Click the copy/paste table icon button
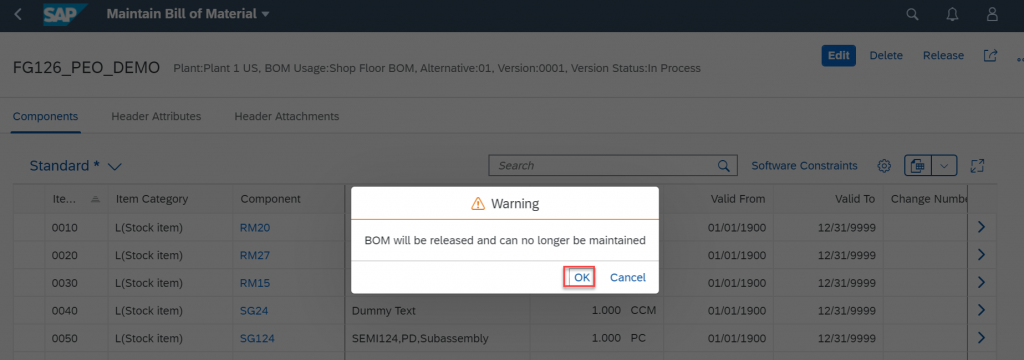The height and width of the screenshot is (360, 1024). point(918,166)
